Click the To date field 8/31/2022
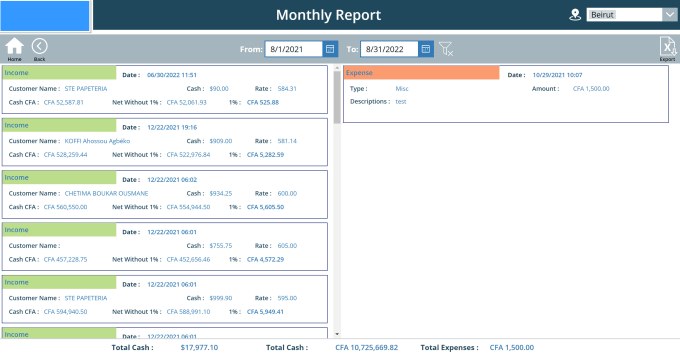680x361 pixels. 389,49
